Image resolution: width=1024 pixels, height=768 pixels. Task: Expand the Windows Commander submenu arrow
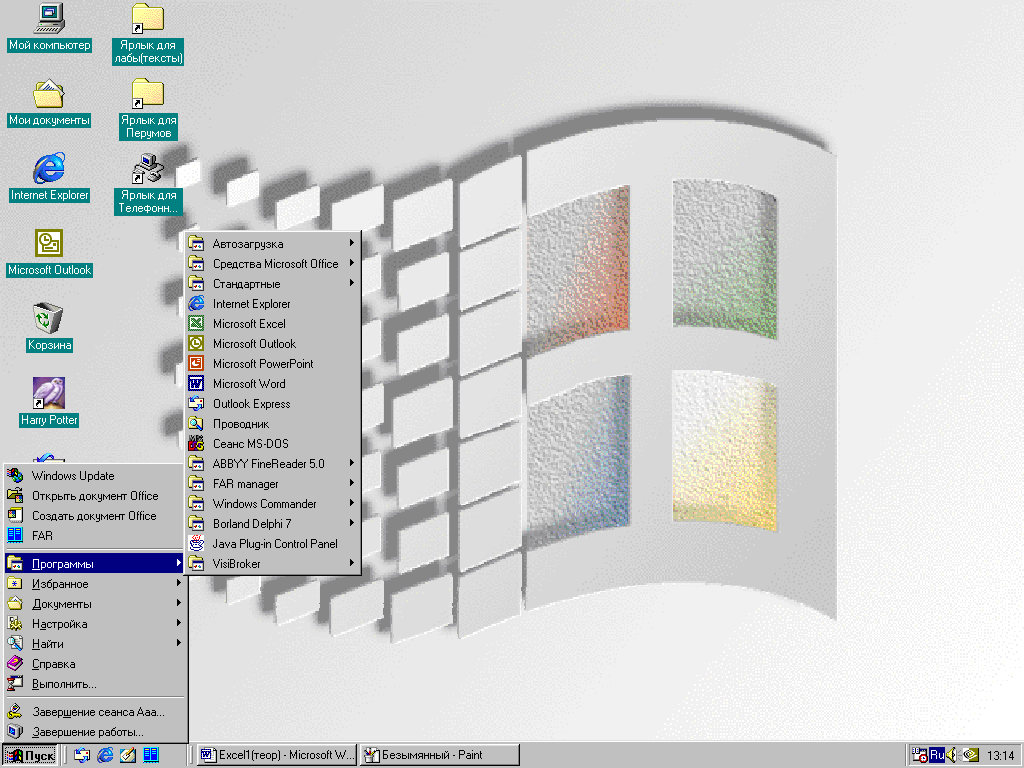pyautogui.click(x=351, y=503)
